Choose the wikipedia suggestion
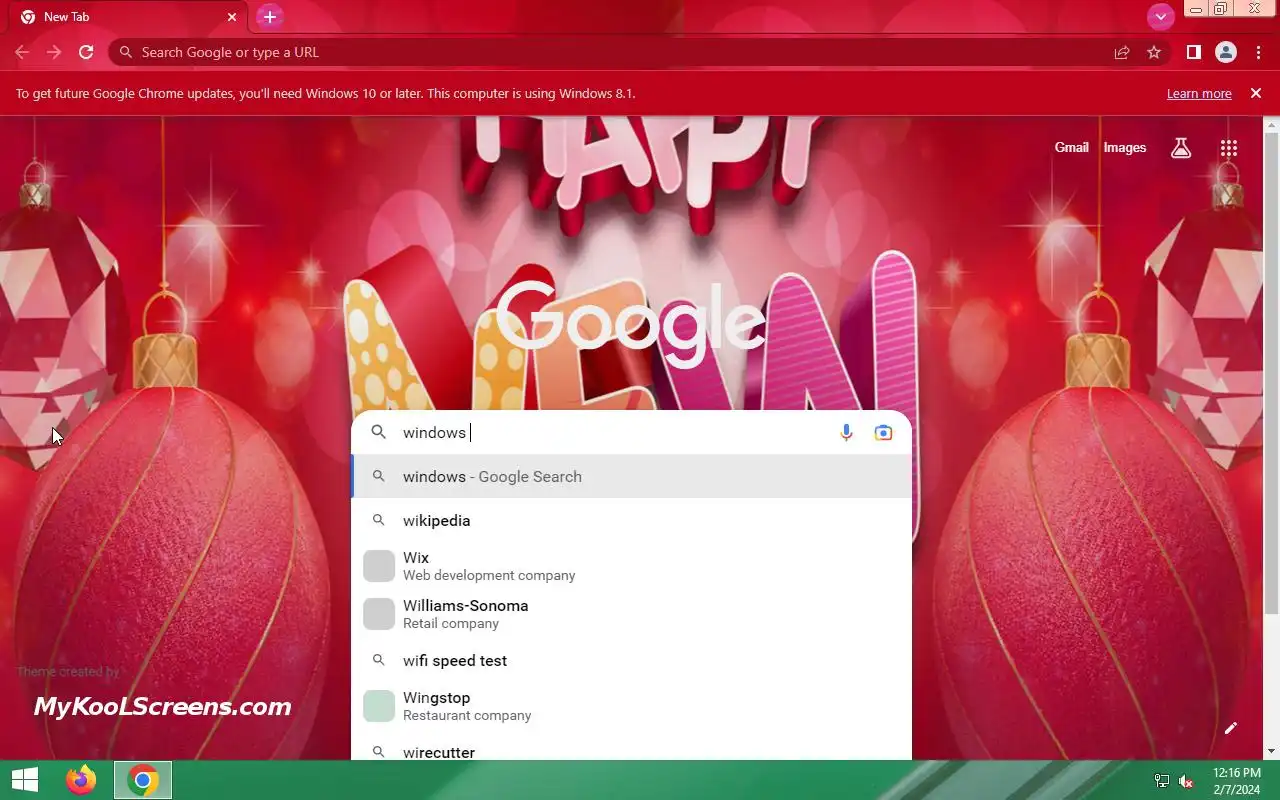The image size is (1280, 800). pos(631,520)
